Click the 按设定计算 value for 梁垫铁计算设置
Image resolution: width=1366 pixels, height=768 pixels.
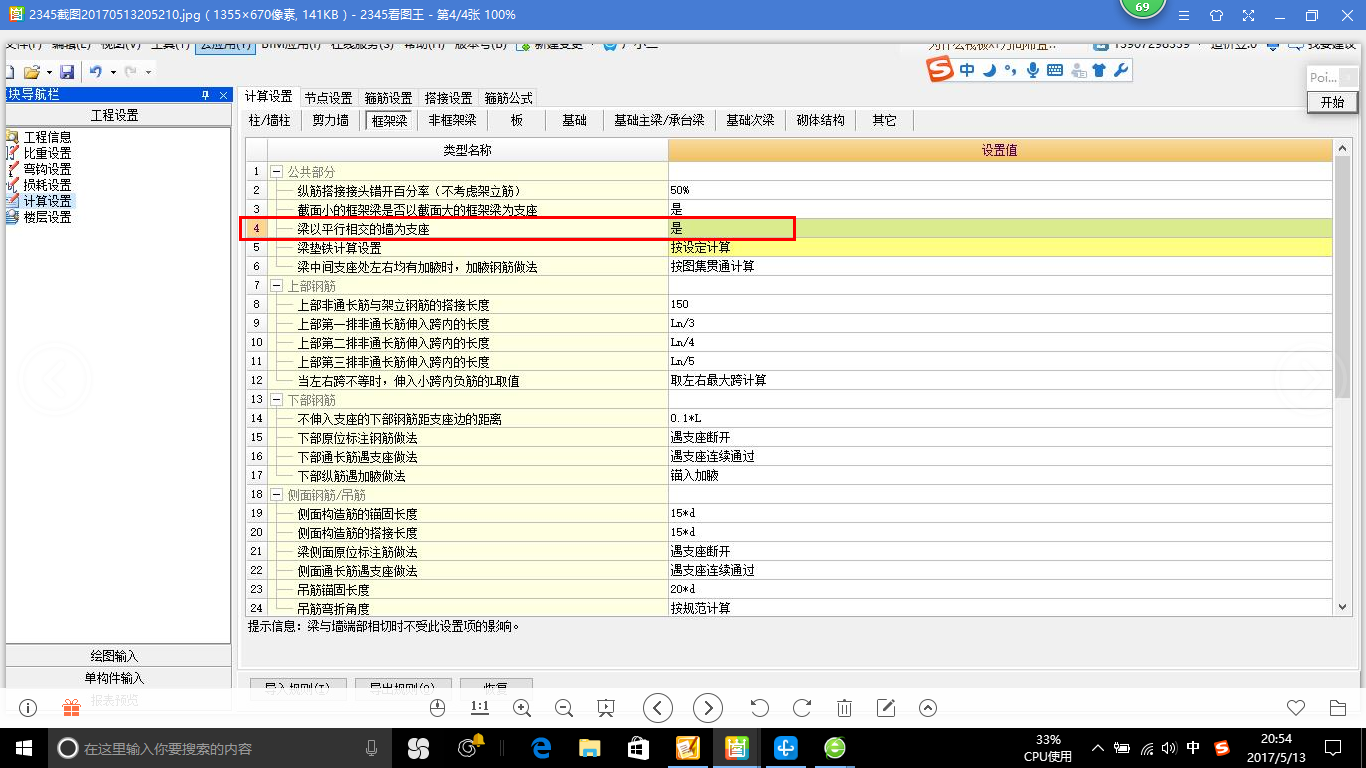[x=1000, y=247]
